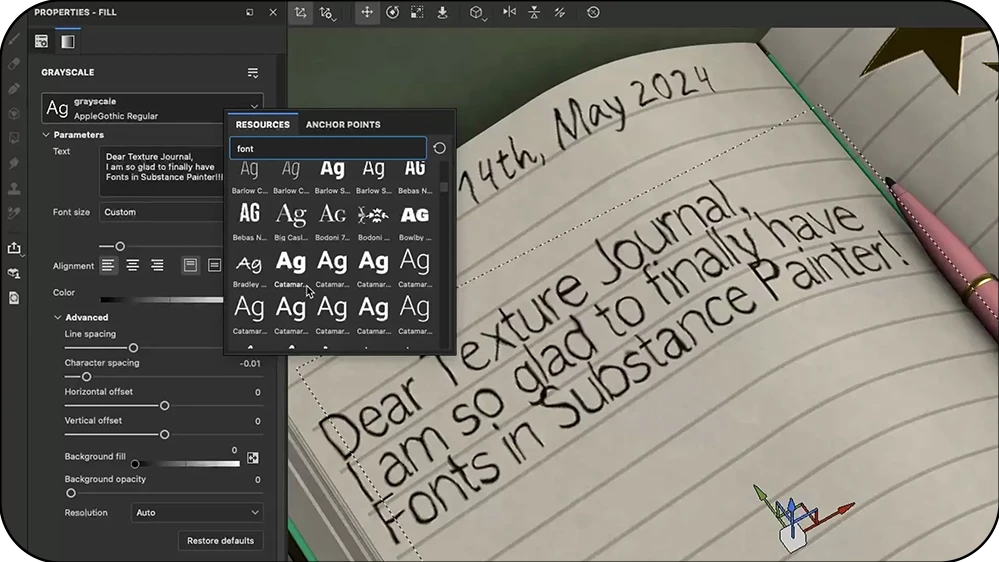The height and width of the screenshot is (562, 999).
Task: Click the text Color gradient bar
Action: pos(162,299)
